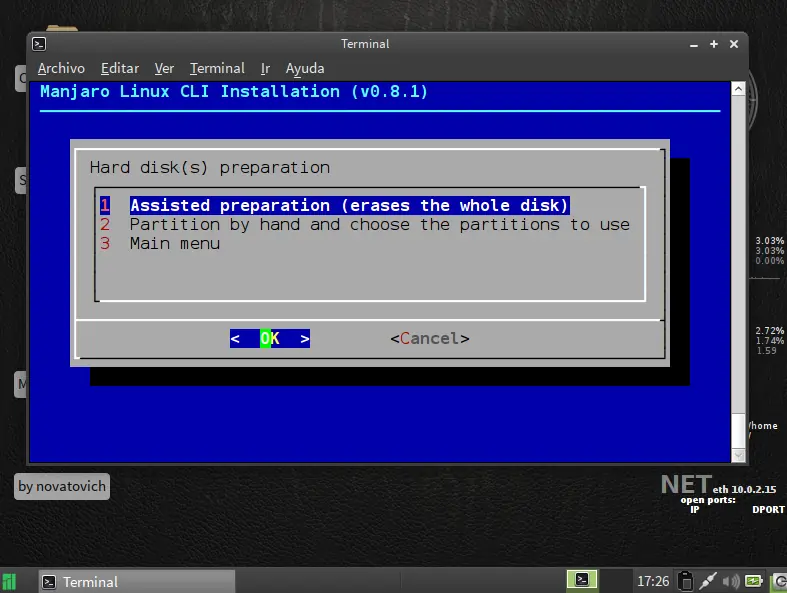Open battery power tray icon
The width and height of the screenshot is (787, 593).
pos(754,581)
